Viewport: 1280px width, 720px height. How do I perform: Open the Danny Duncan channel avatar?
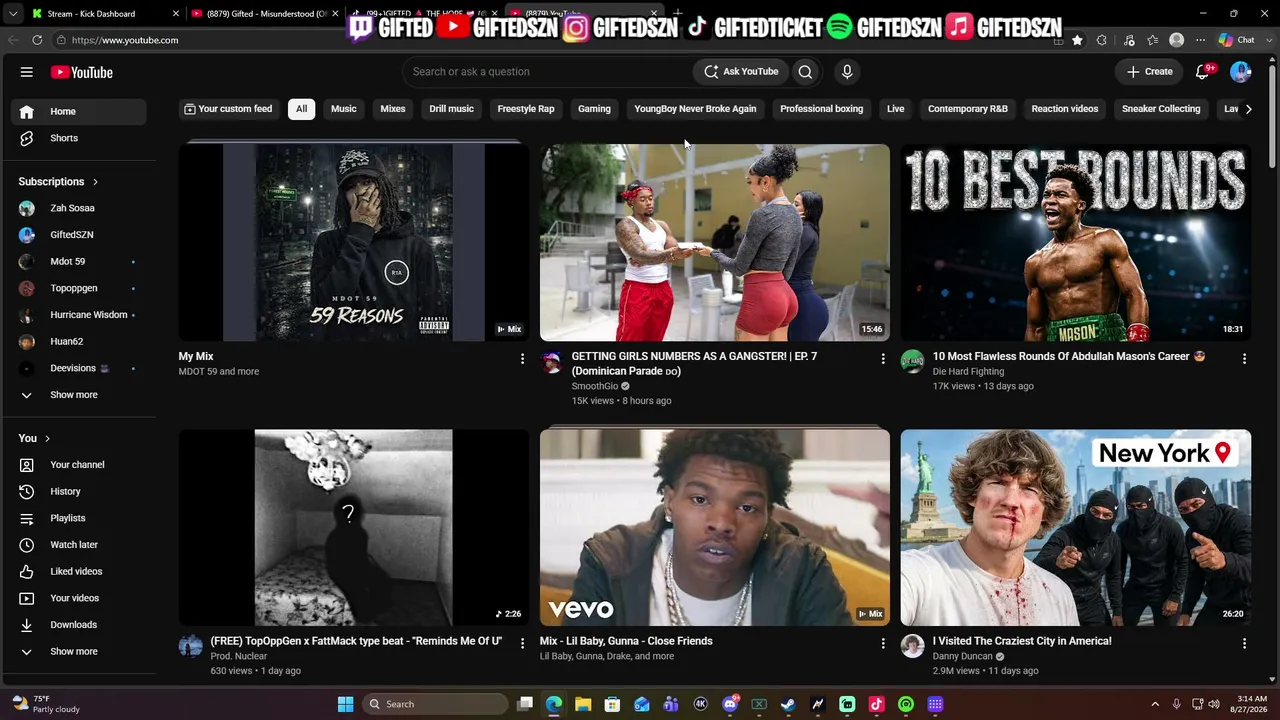point(912,646)
